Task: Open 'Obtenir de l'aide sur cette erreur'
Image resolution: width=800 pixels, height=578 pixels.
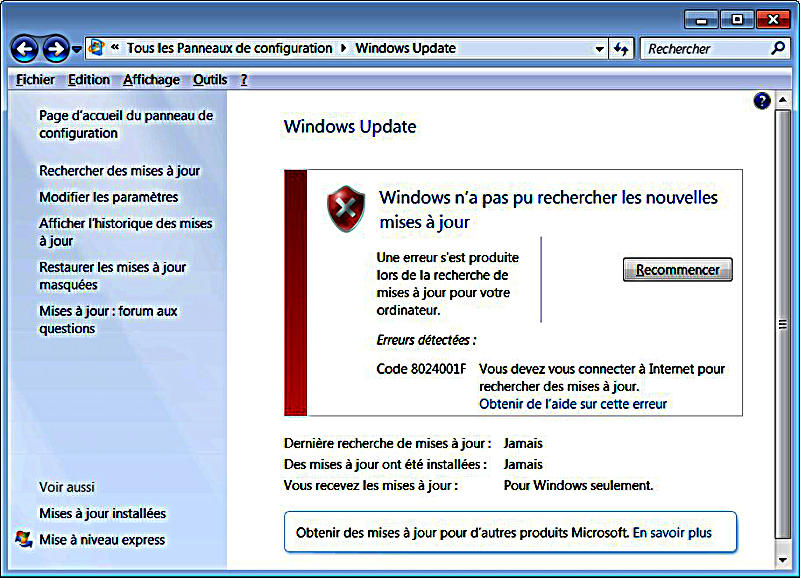Action: coord(573,404)
